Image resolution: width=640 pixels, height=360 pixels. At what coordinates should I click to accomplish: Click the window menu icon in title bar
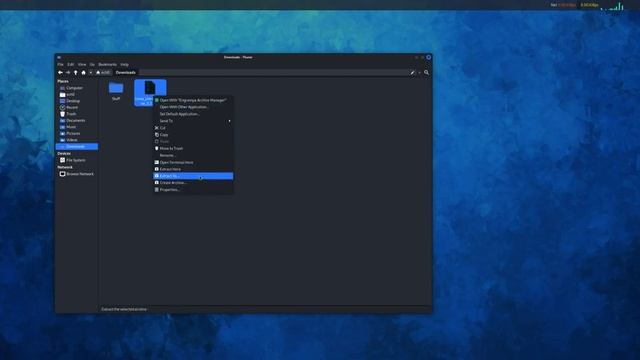[x=59, y=58]
